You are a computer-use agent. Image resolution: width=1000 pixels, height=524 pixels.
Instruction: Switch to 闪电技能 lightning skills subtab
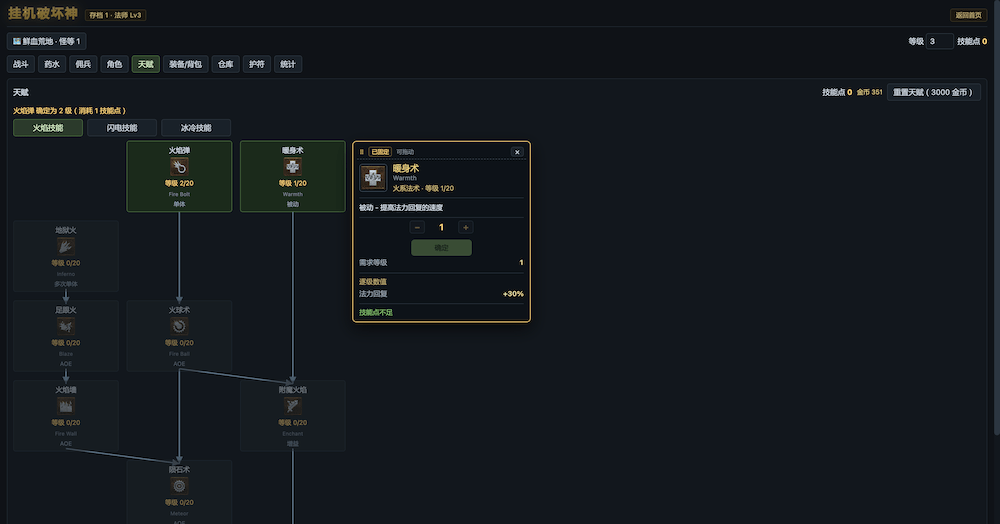(x=122, y=127)
